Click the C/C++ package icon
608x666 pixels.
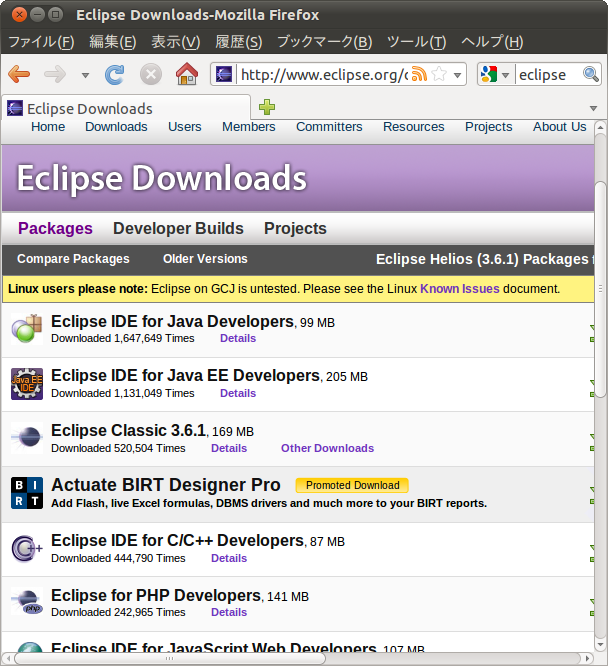27,548
